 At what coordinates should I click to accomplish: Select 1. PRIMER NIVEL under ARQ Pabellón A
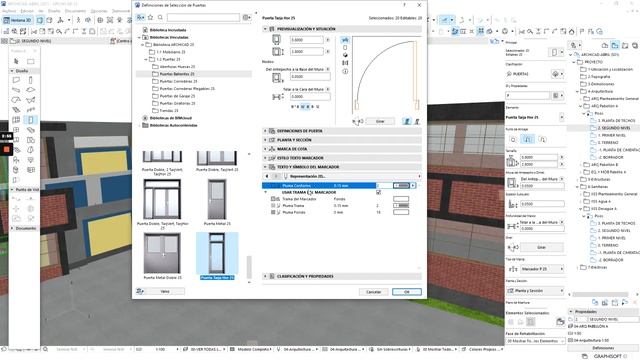pyautogui.click(x=611, y=135)
